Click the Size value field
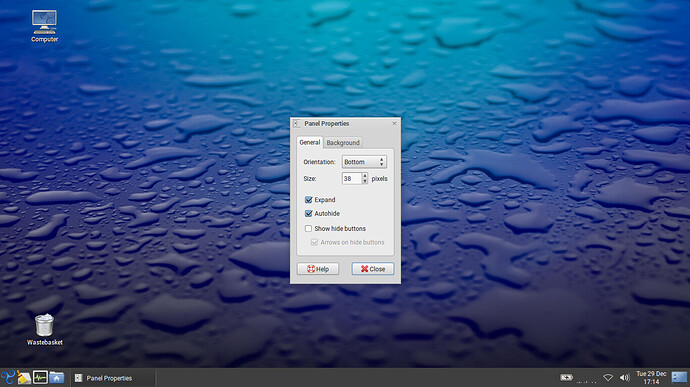The width and height of the screenshot is (690, 387). pos(352,178)
